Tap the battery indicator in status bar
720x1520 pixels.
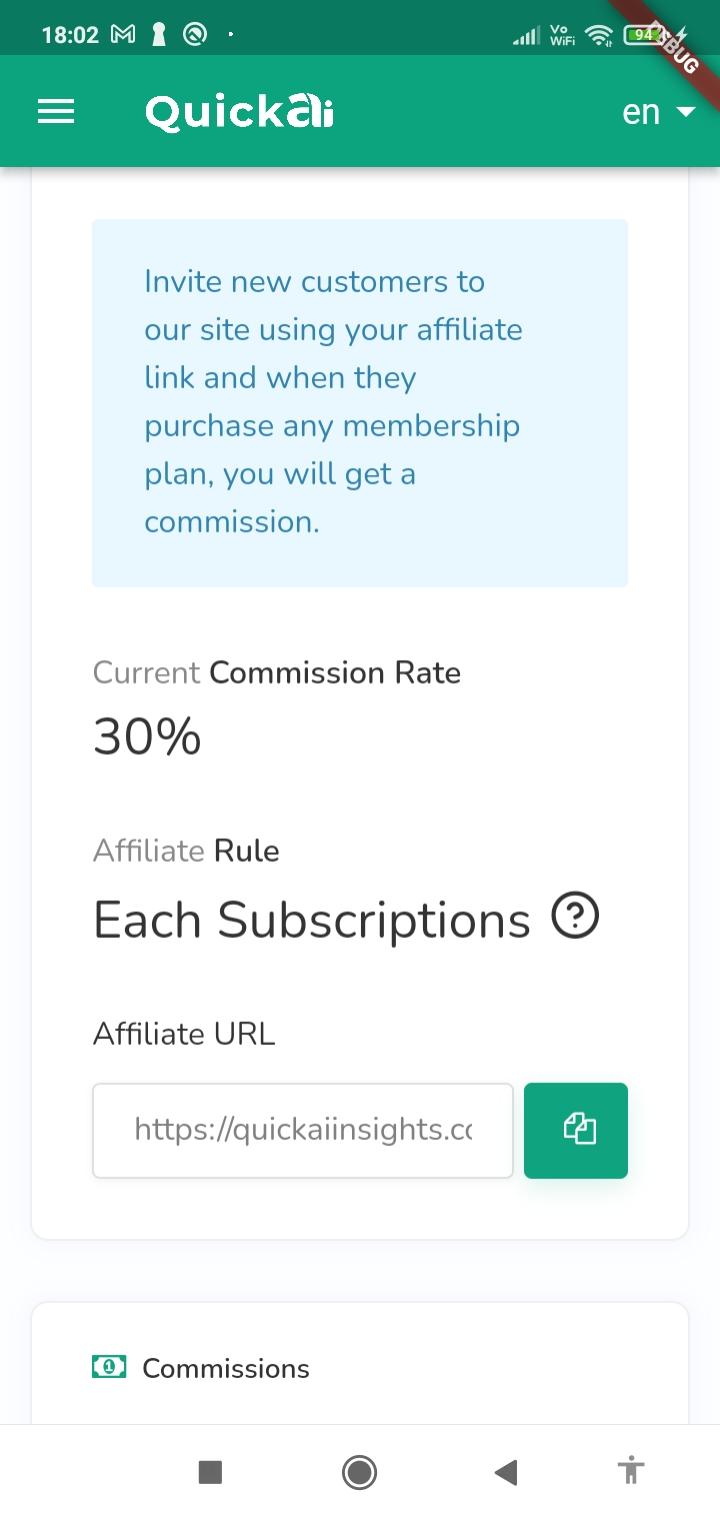[641, 35]
